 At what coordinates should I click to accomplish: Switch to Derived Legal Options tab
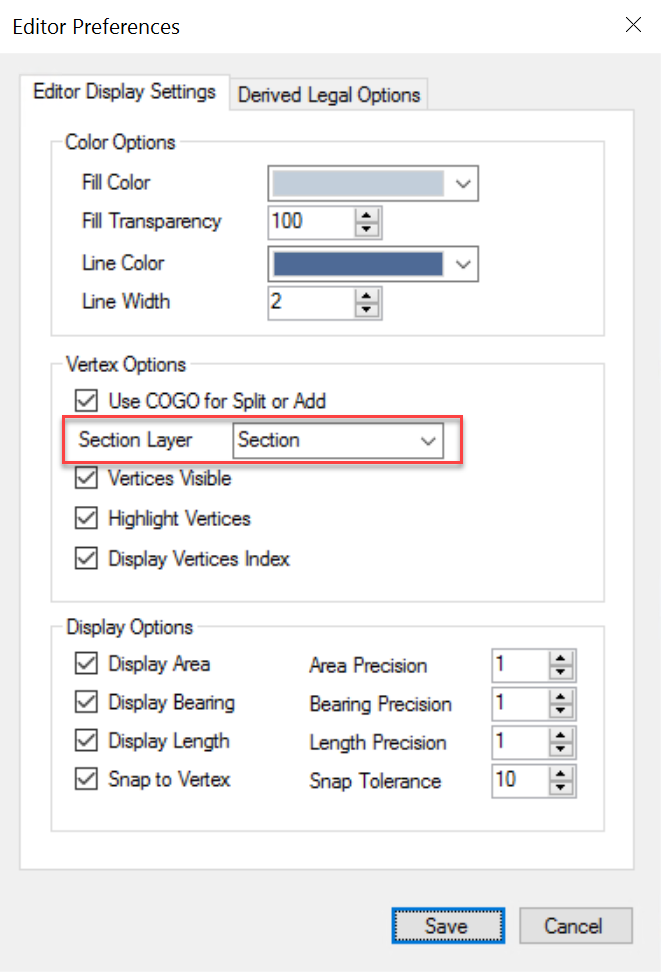pos(329,95)
